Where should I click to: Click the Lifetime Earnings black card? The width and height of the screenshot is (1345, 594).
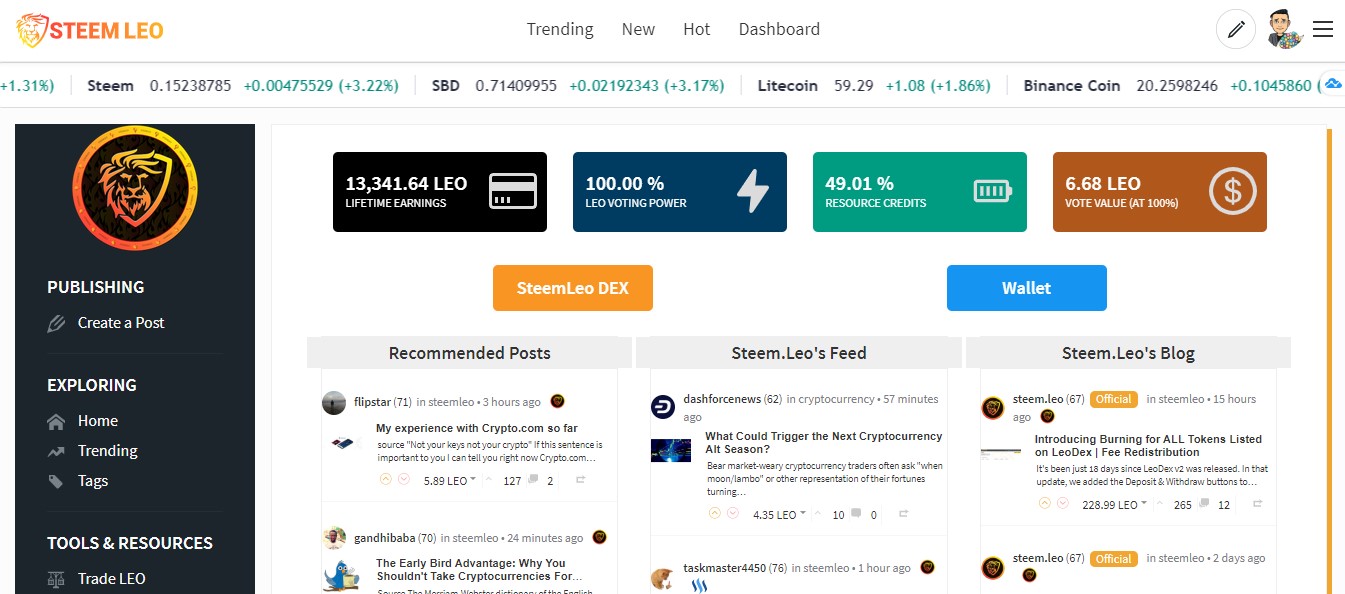click(x=440, y=192)
